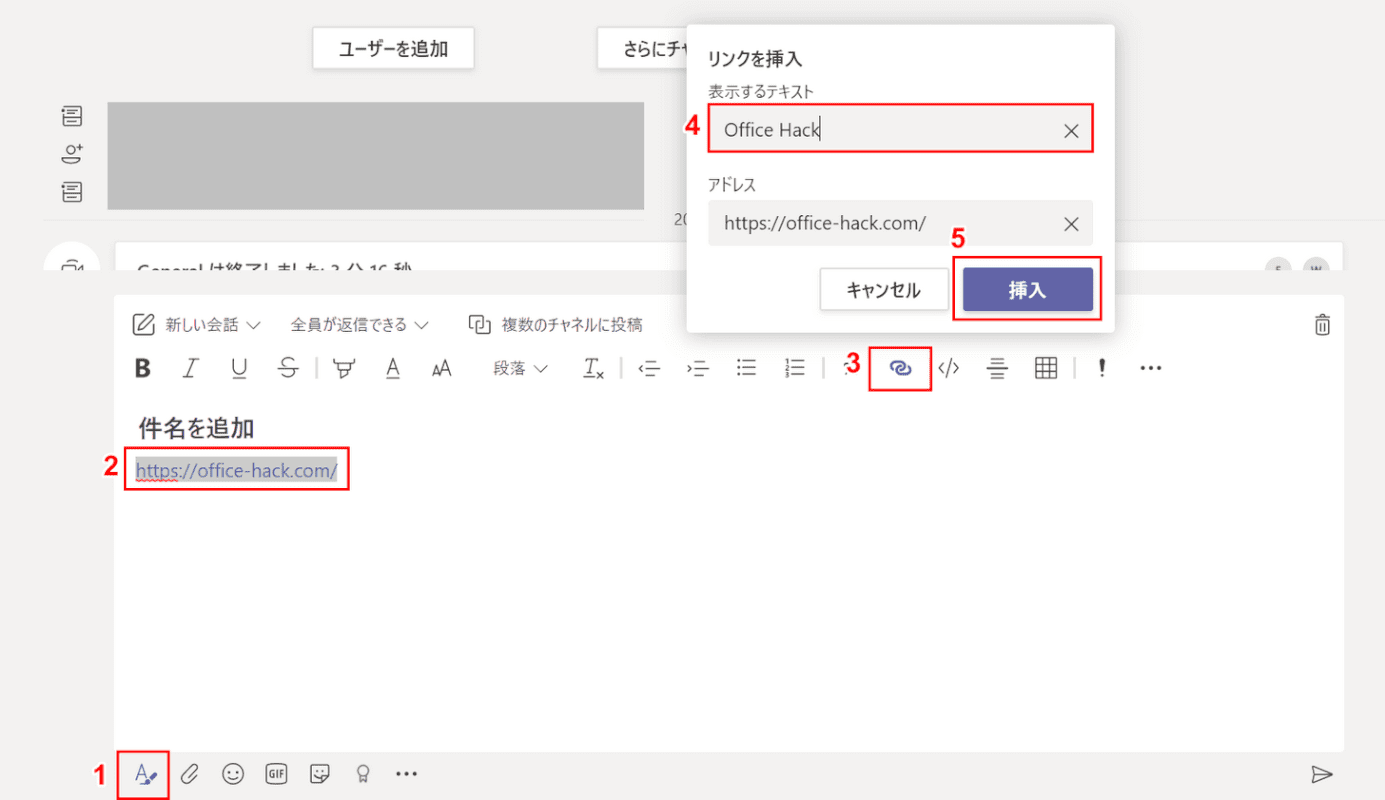Expand the 新しい会話 post type dropdown
1385x800 pixels.
pos(197,324)
